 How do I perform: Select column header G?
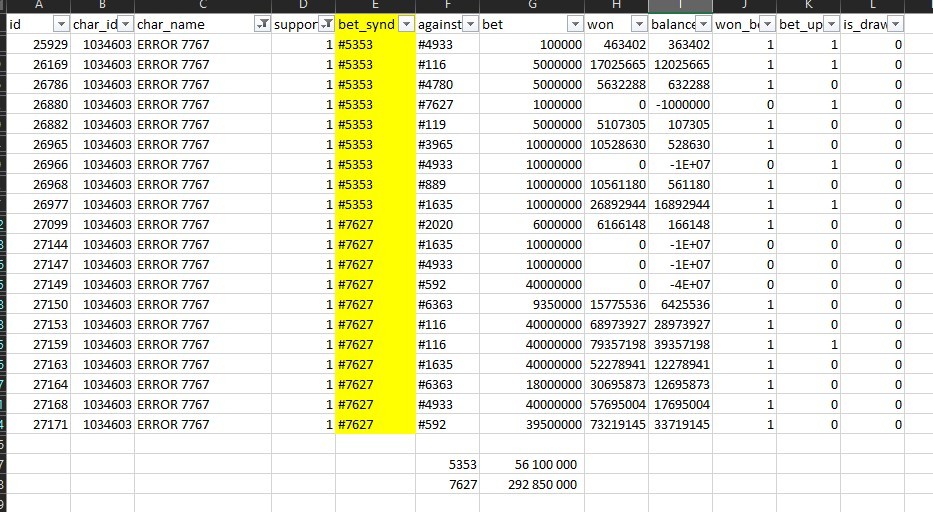(x=532, y=5)
